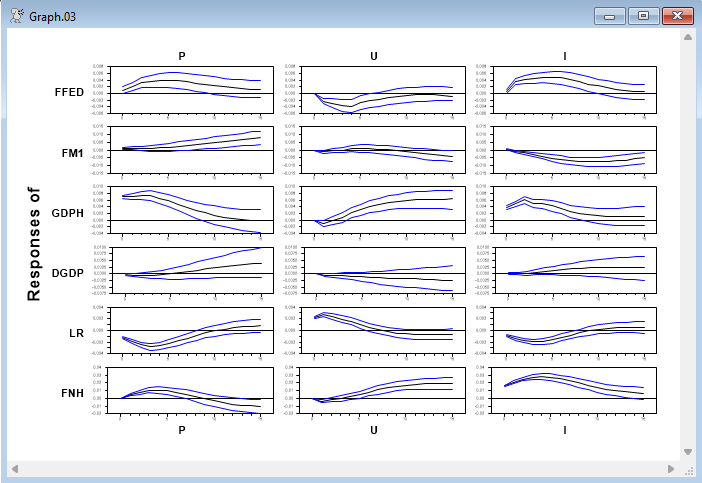Click the vertical scrollbar down arrow
Viewport: 702px width, 483px height.
coord(688,452)
